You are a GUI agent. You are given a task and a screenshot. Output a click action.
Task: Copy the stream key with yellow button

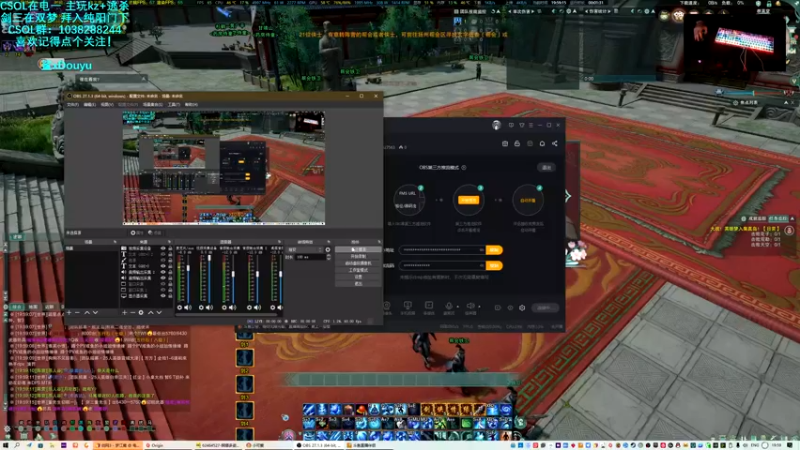click(493, 265)
